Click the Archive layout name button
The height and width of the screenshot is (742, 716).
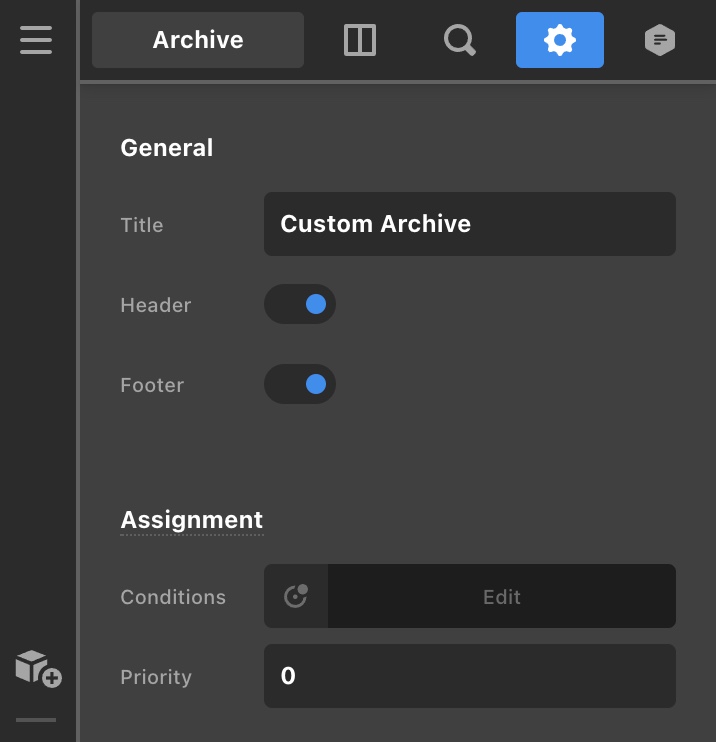[198, 40]
